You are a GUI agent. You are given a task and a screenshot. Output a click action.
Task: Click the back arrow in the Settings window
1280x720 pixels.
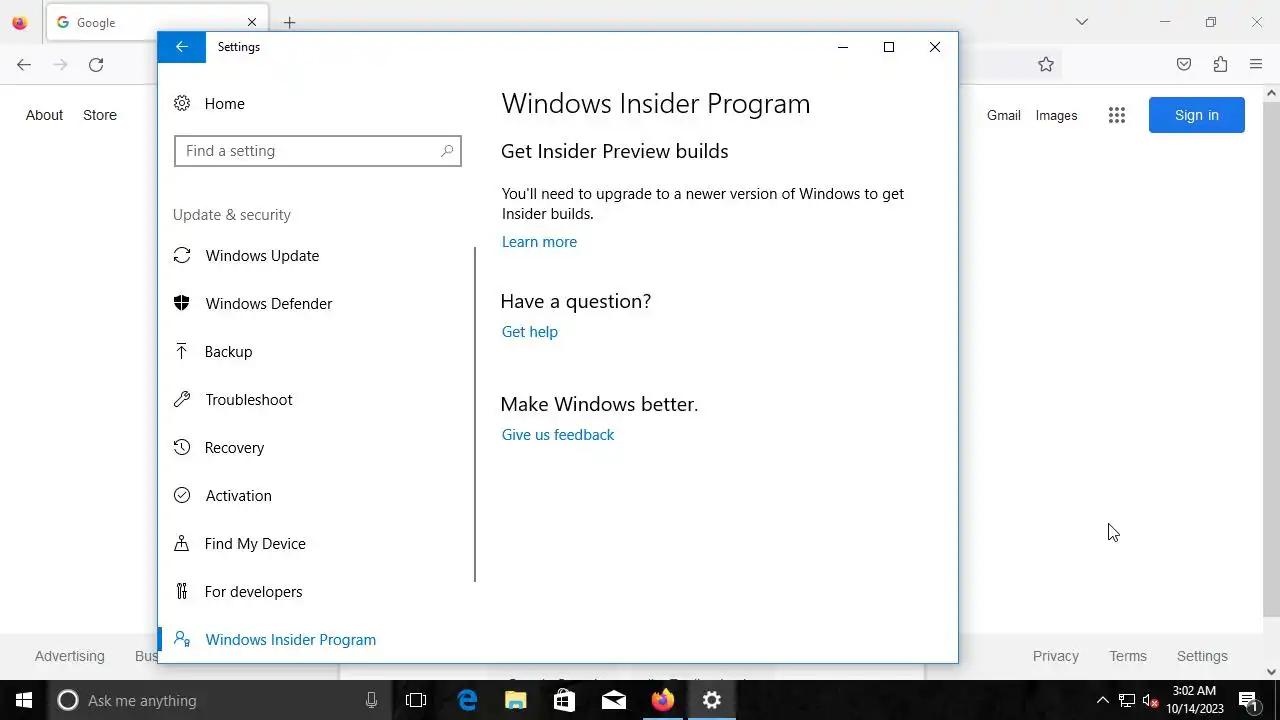[x=181, y=47]
